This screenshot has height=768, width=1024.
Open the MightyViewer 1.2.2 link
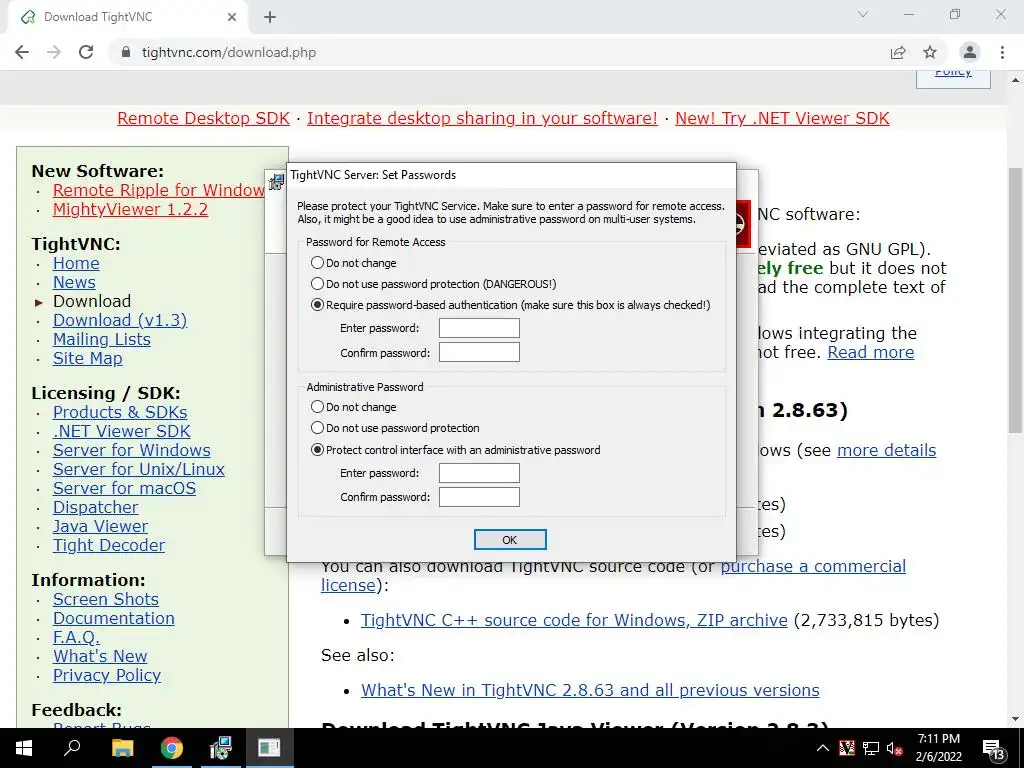[x=130, y=209]
